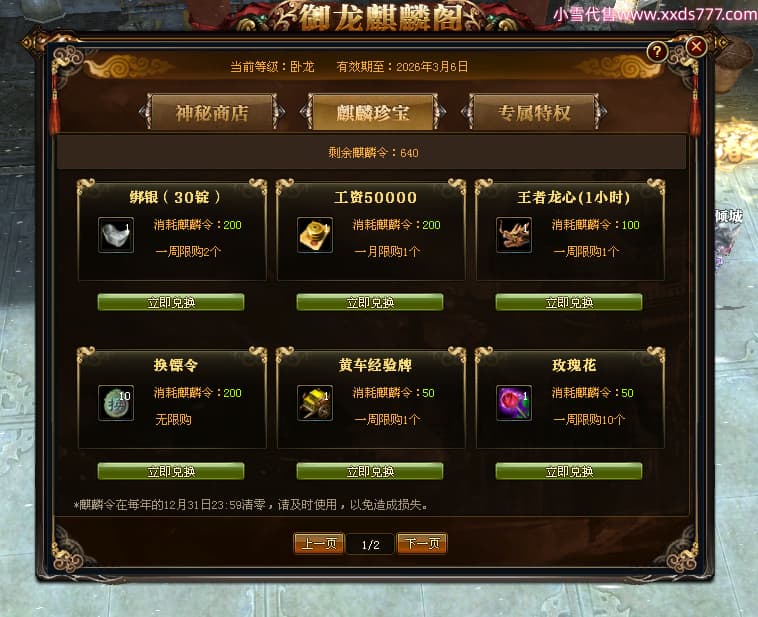Select the 王者龙心 dragon item icon
758x617 pixels.
(514, 235)
